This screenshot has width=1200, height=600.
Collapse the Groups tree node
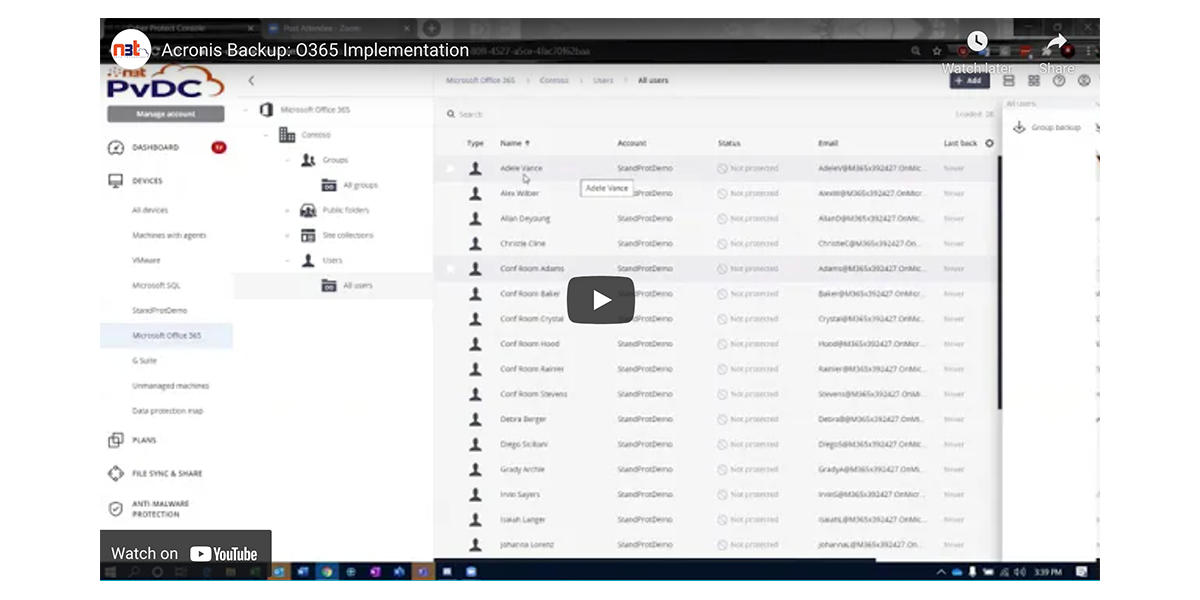click(287, 160)
